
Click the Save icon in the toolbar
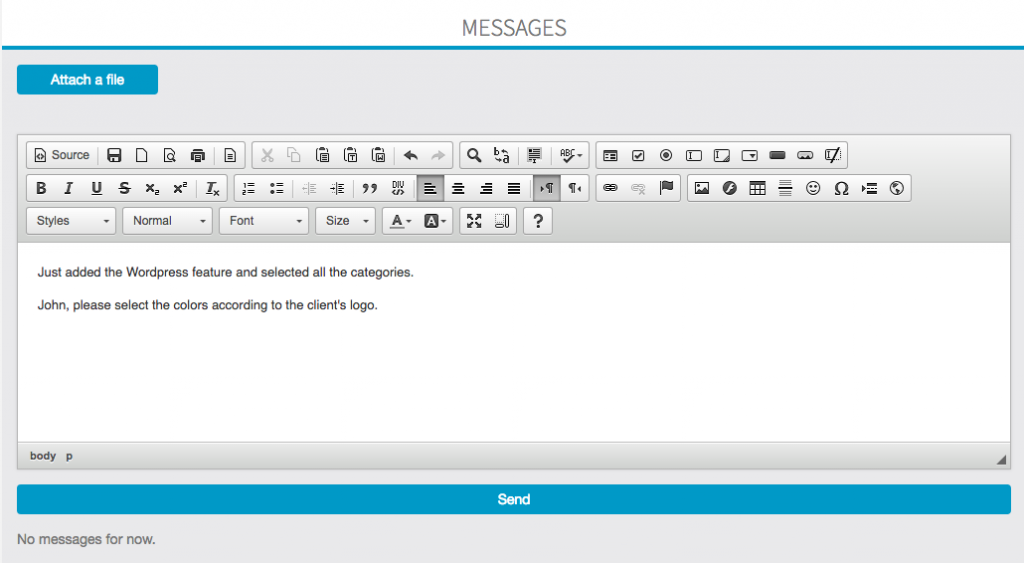pos(114,155)
